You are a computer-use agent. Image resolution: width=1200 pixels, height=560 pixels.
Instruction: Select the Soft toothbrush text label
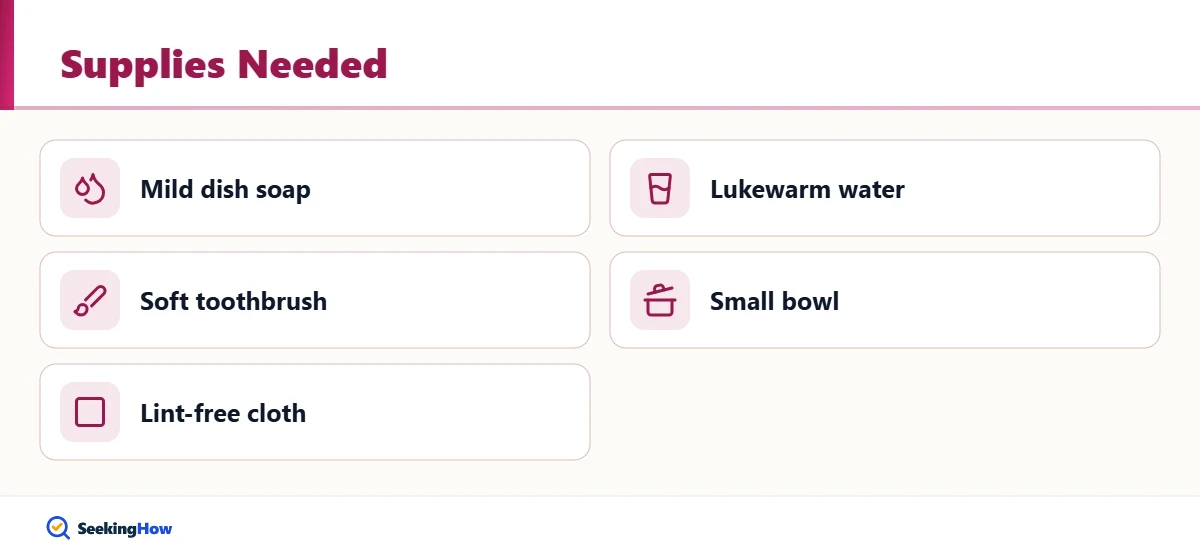pos(233,301)
